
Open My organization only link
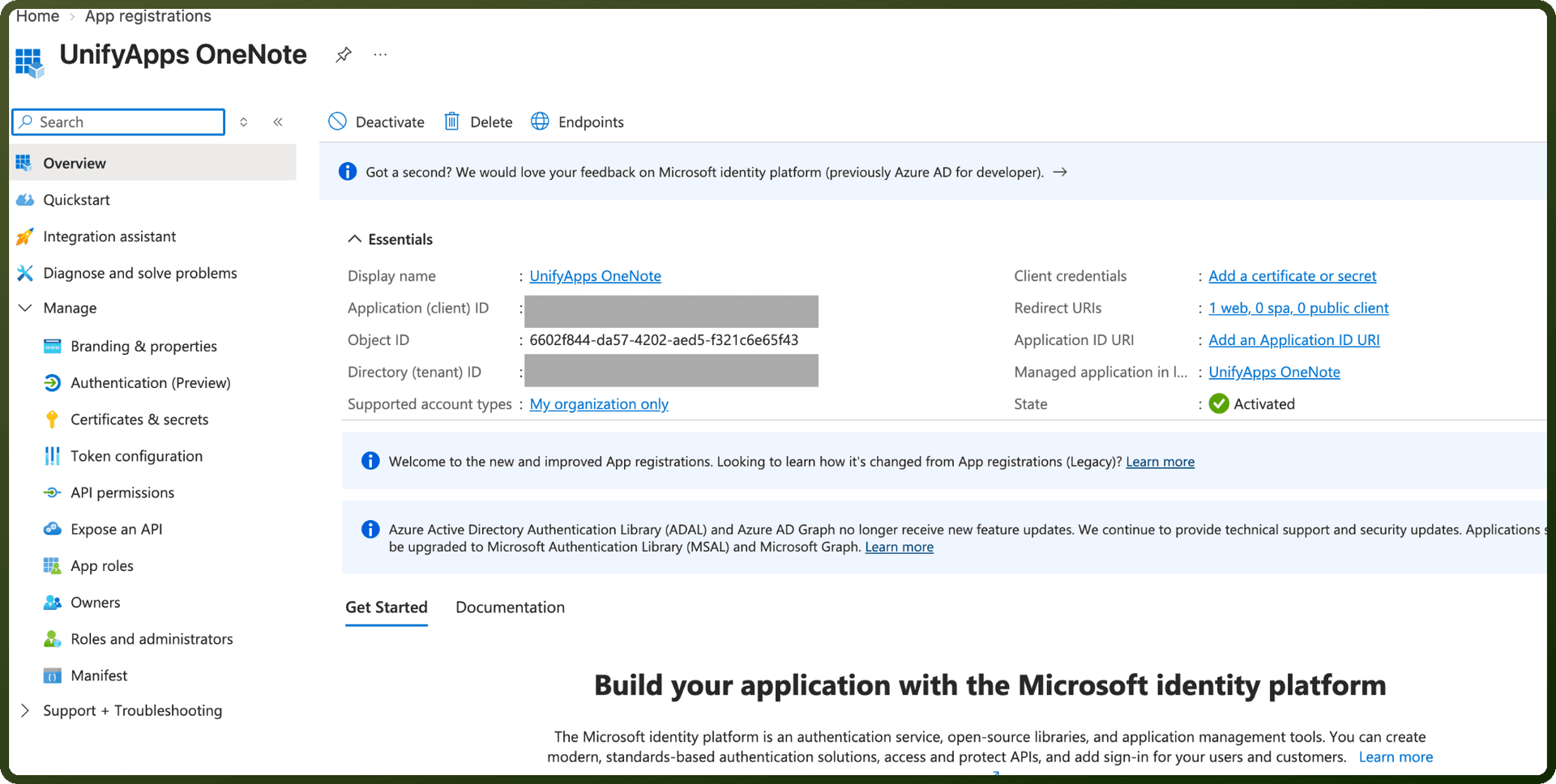click(599, 404)
